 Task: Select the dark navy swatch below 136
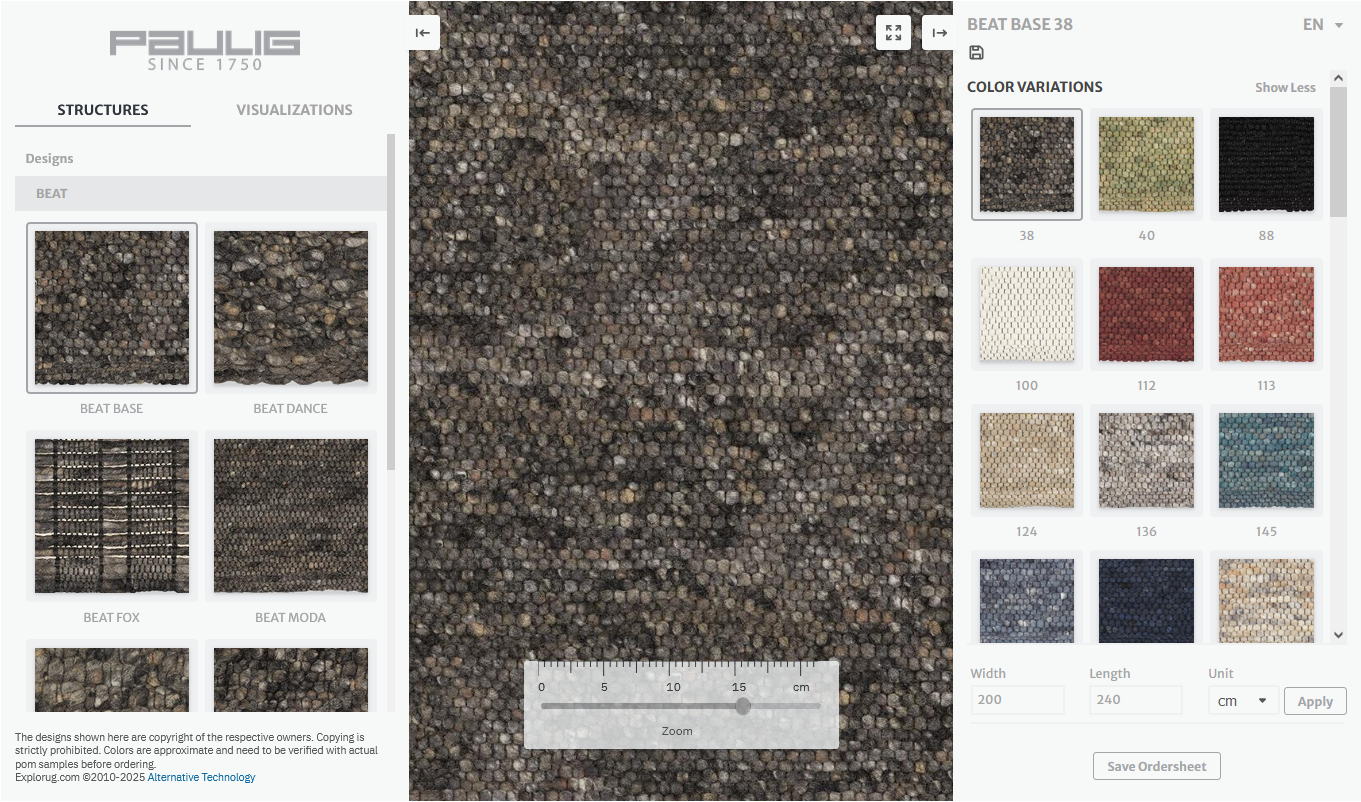(x=1146, y=598)
